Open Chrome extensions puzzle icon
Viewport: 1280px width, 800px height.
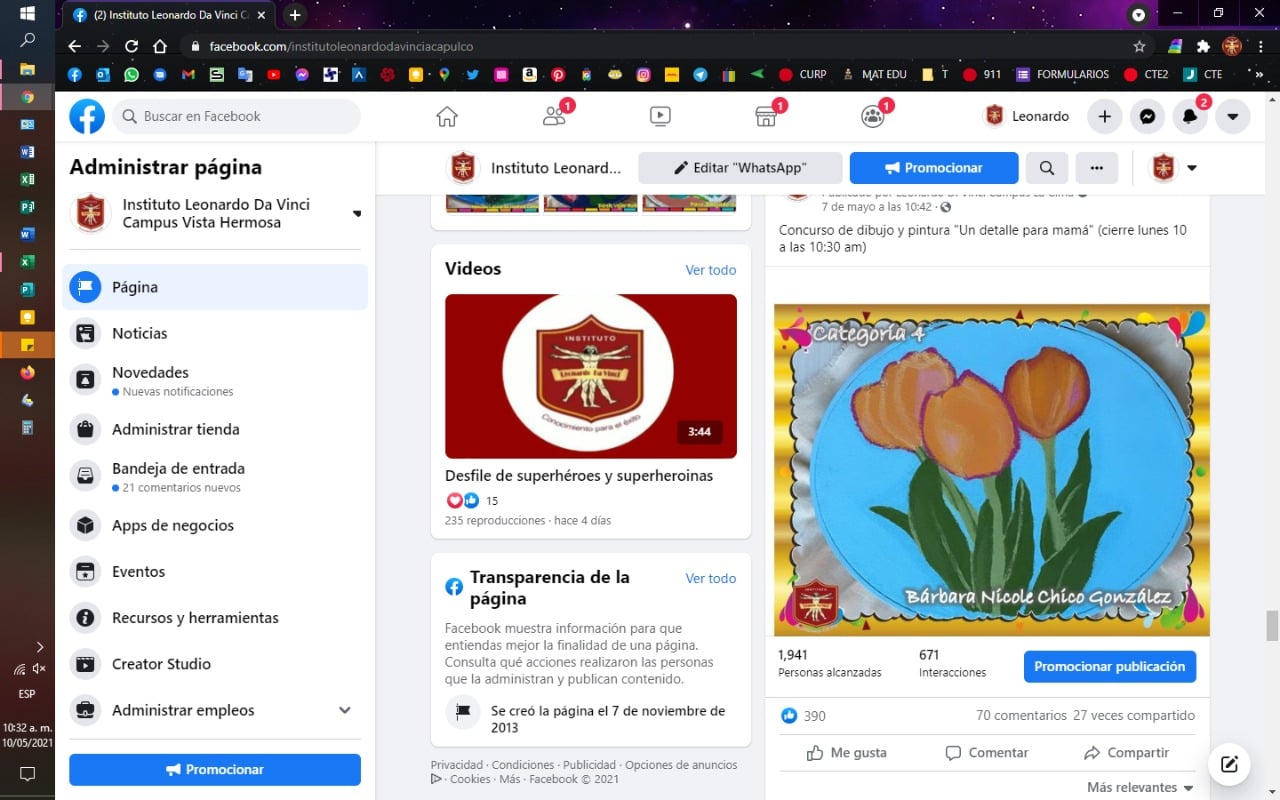[x=1203, y=46]
